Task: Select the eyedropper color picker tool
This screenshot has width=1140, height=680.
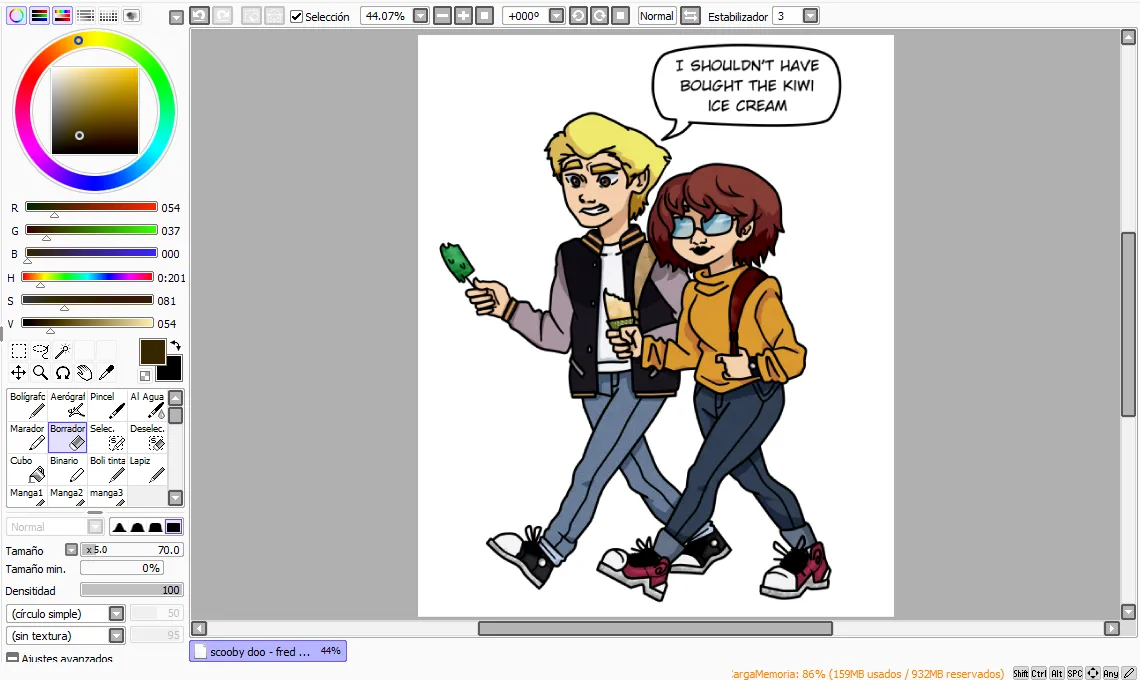Action: coord(106,373)
